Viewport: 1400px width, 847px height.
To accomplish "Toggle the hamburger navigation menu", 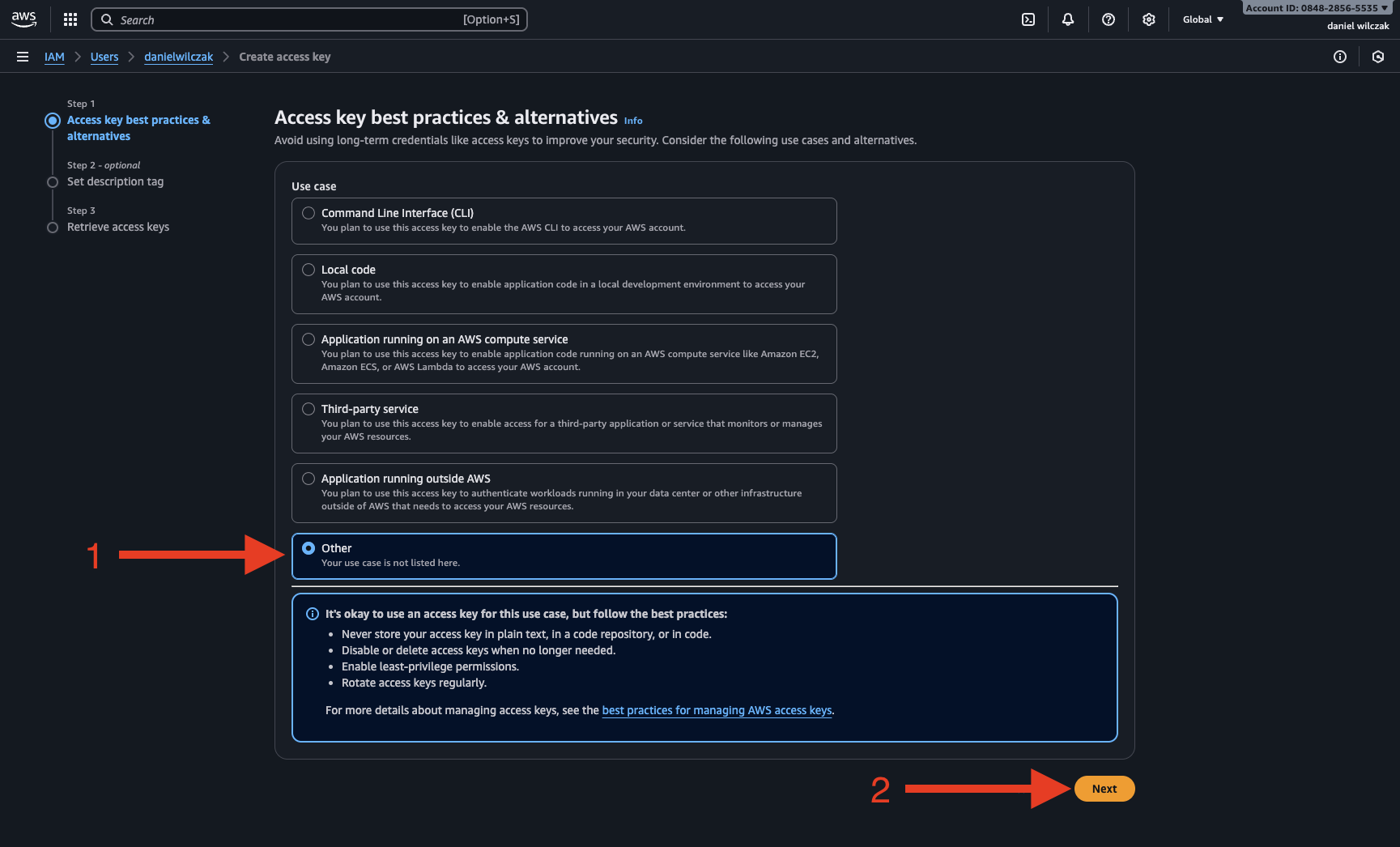I will pyautogui.click(x=23, y=57).
